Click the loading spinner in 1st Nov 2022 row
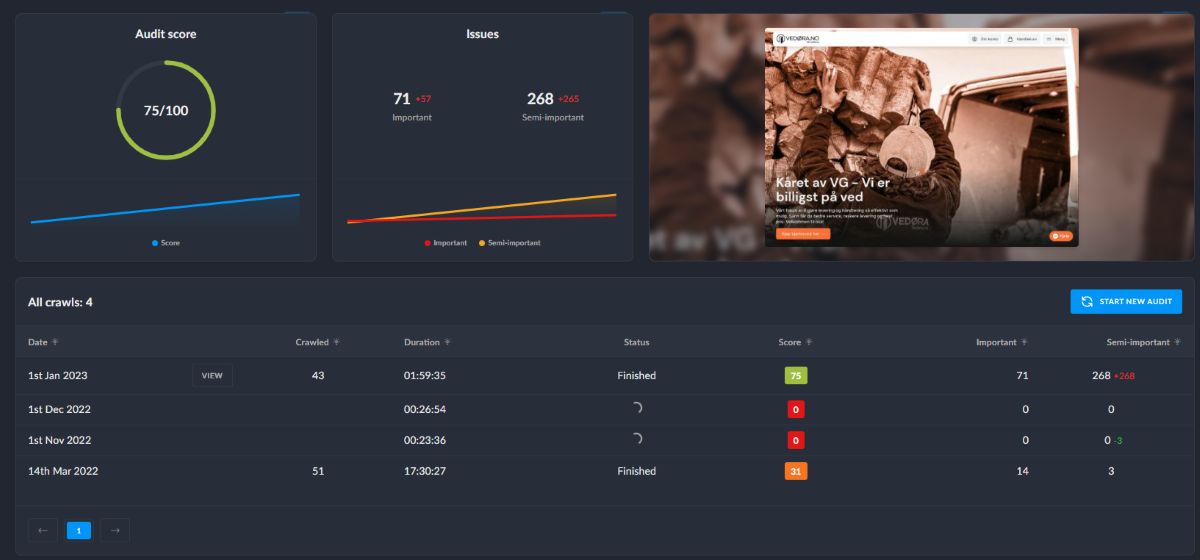 (x=637, y=439)
